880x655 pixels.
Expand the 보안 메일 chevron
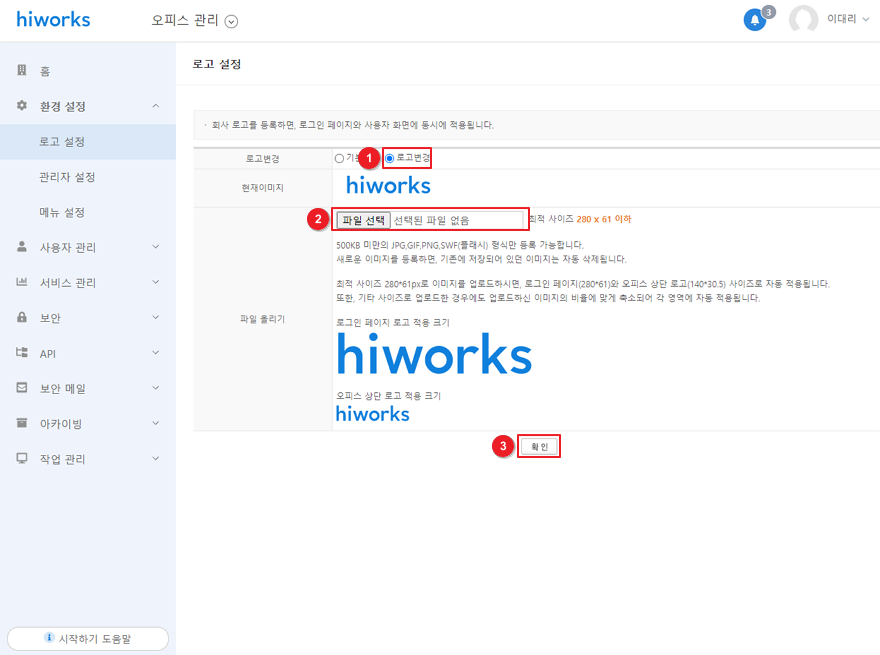tap(155, 388)
